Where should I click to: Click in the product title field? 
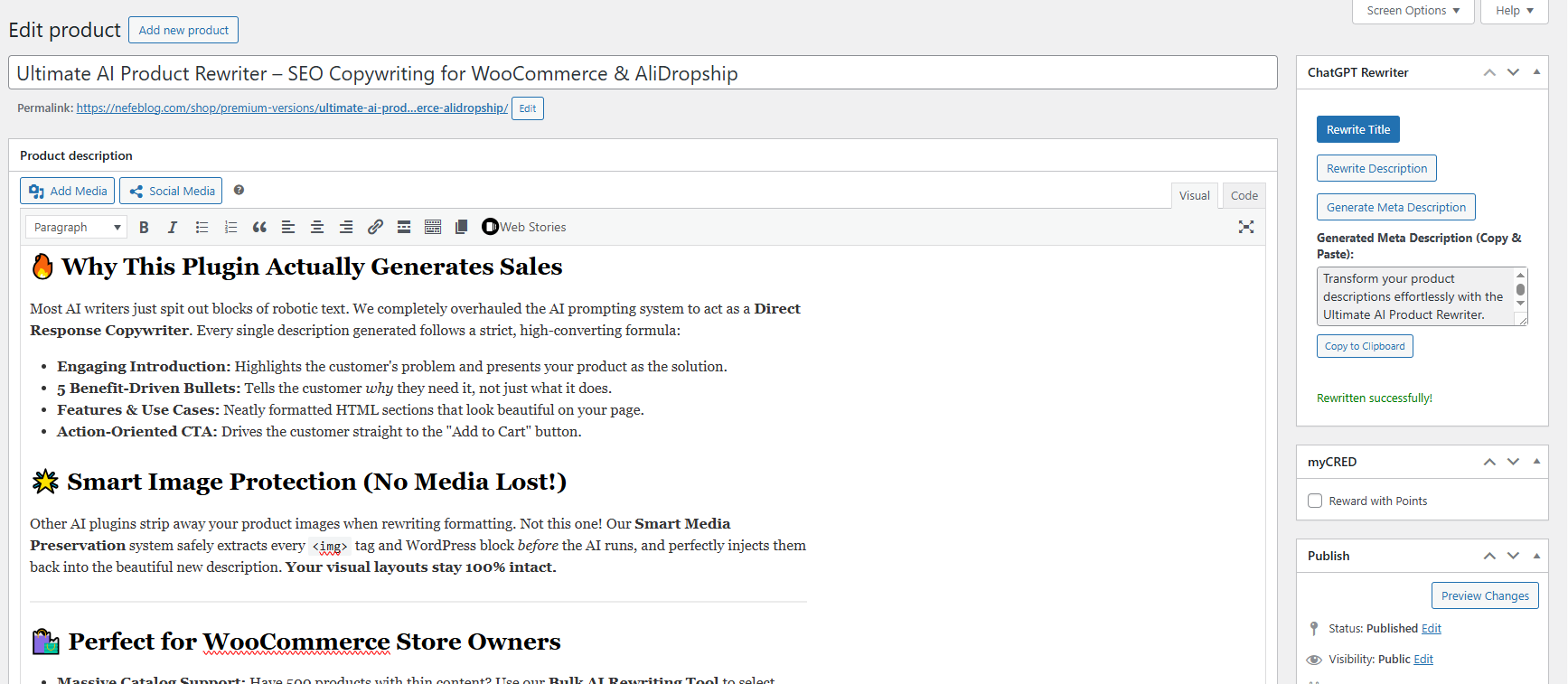[x=643, y=72]
